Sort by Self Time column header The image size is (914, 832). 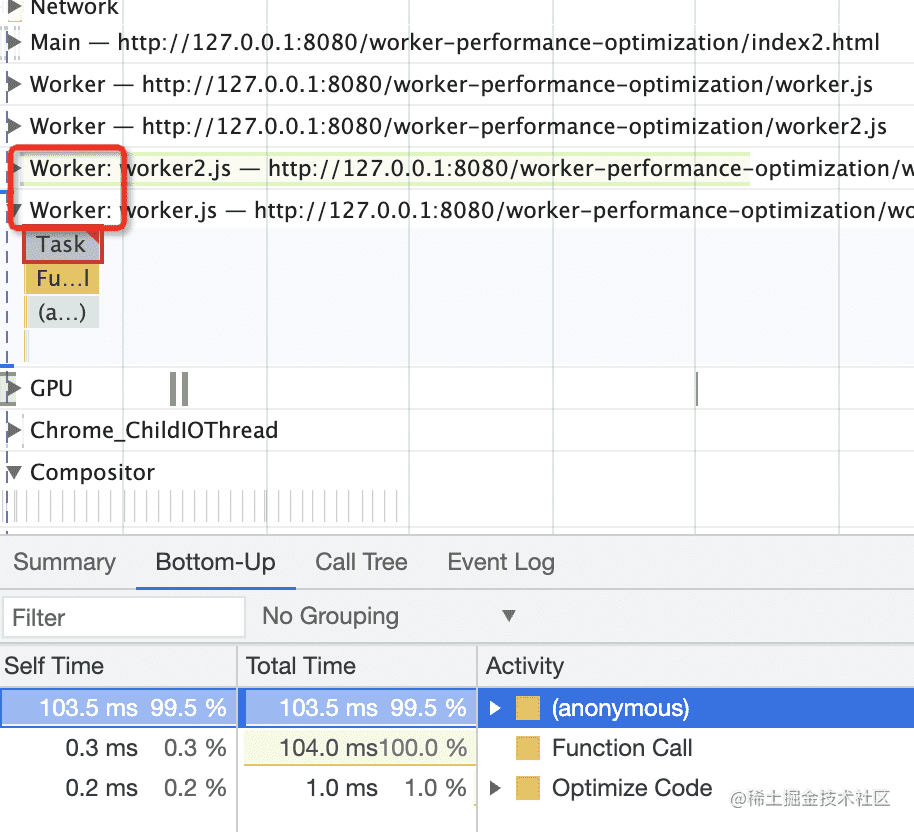coord(54,666)
